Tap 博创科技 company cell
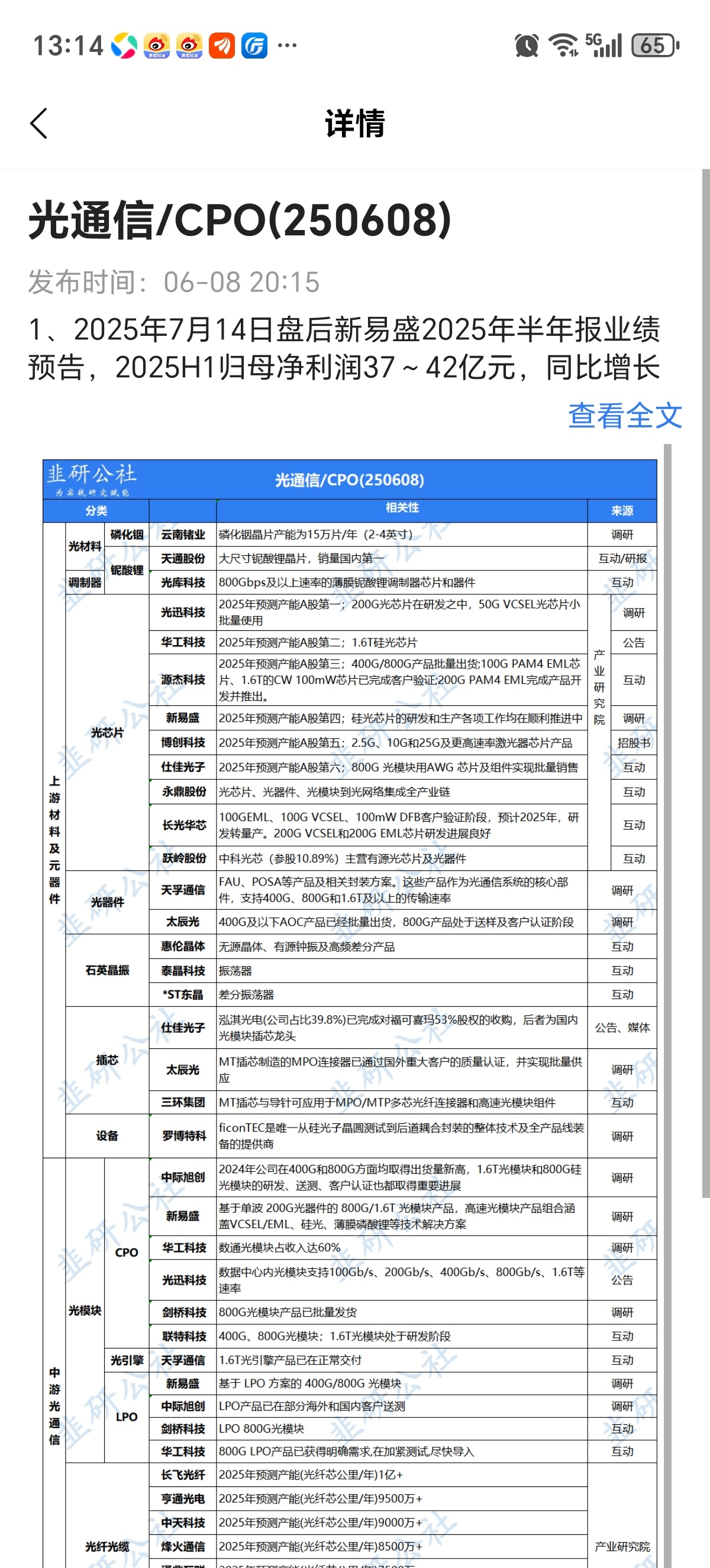The width and height of the screenshot is (710, 1568). click(x=183, y=743)
